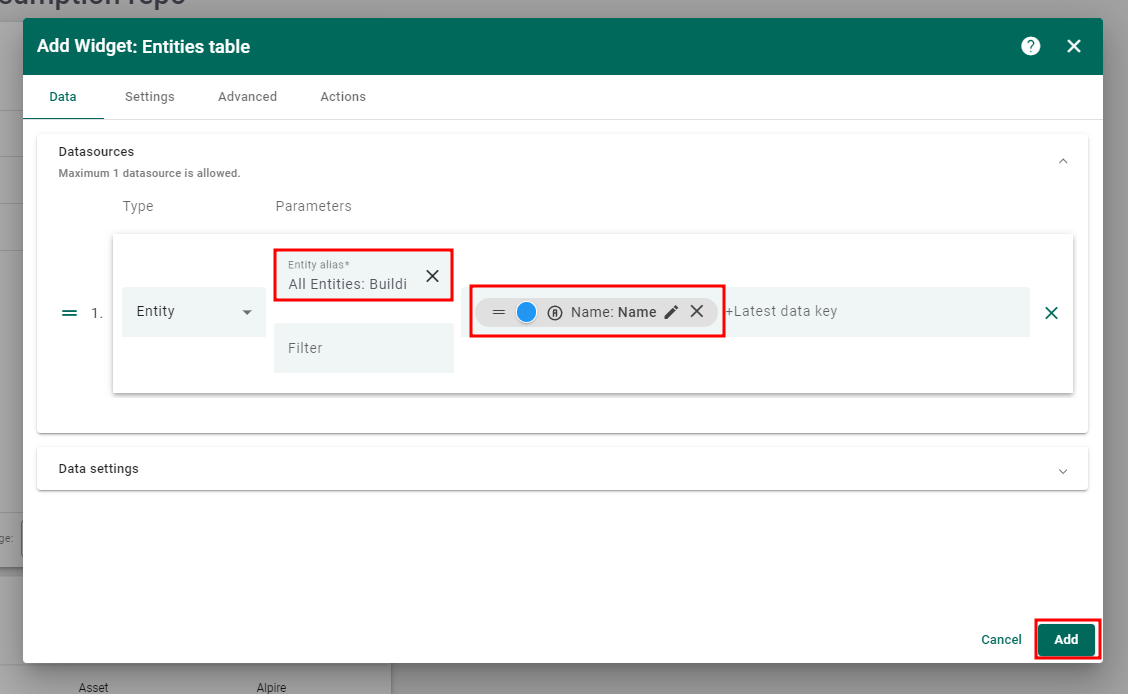Click the Cancel button
This screenshot has width=1128, height=694.
coord(1001,640)
